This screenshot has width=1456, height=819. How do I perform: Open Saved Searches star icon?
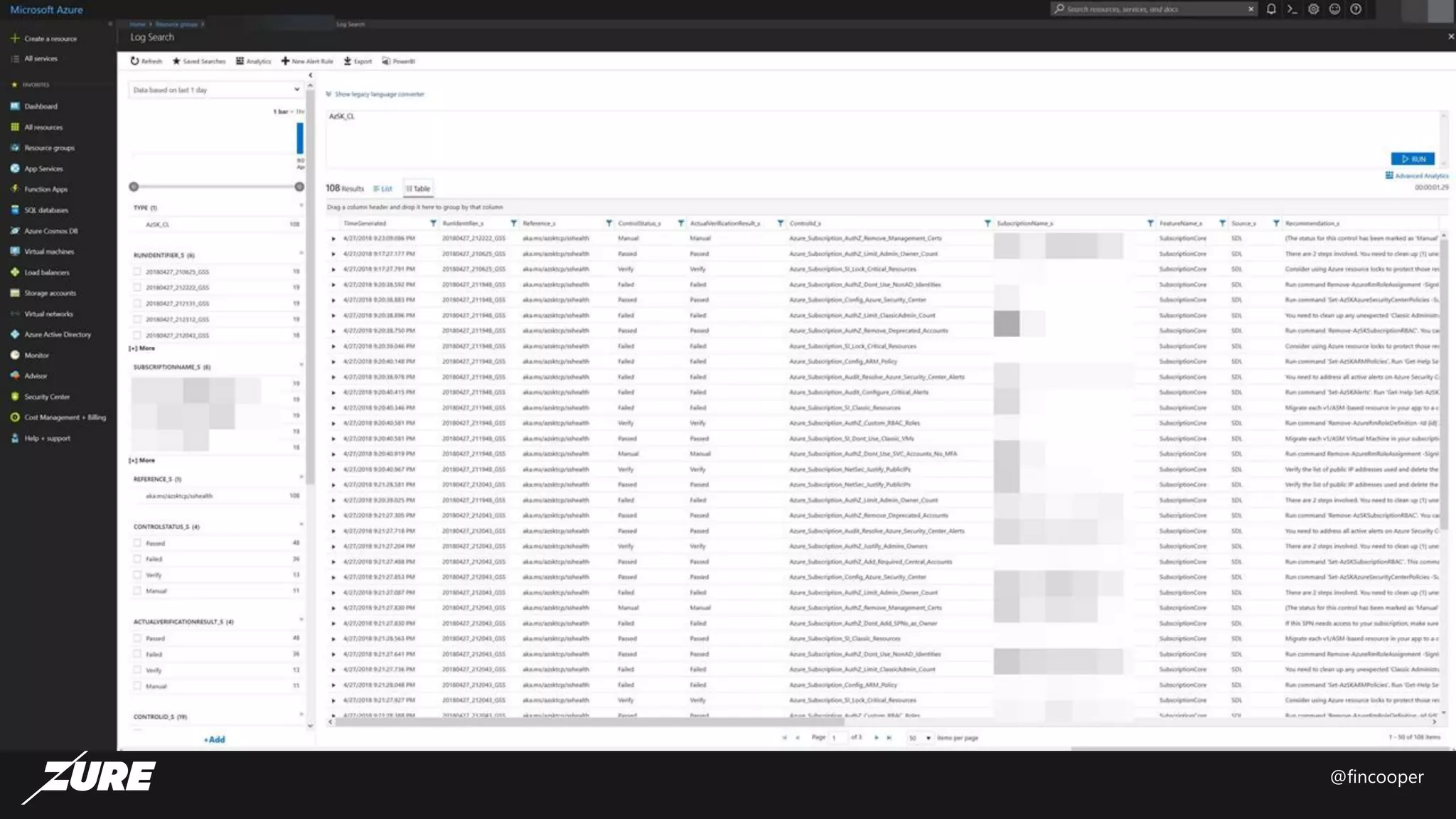pos(176,61)
